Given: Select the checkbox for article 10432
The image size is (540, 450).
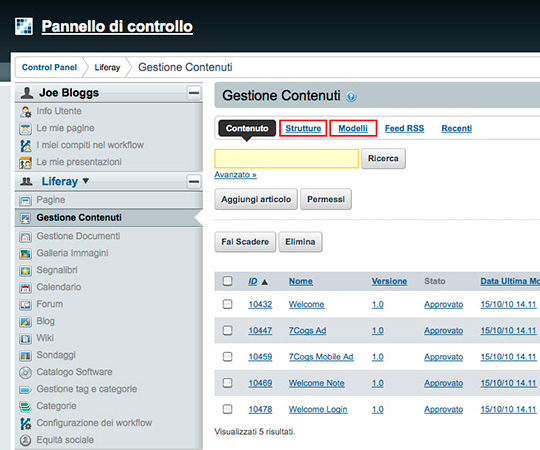Looking at the screenshot, I should coord(227,304).
